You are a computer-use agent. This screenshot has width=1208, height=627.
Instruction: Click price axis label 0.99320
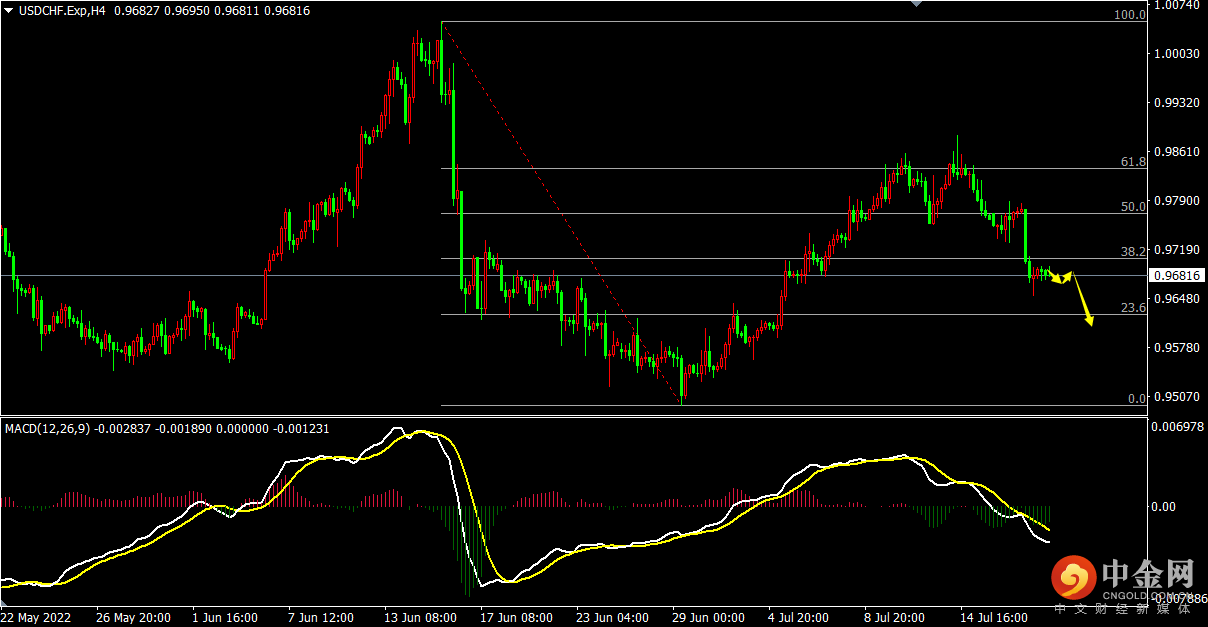(x=1176, y=102)
